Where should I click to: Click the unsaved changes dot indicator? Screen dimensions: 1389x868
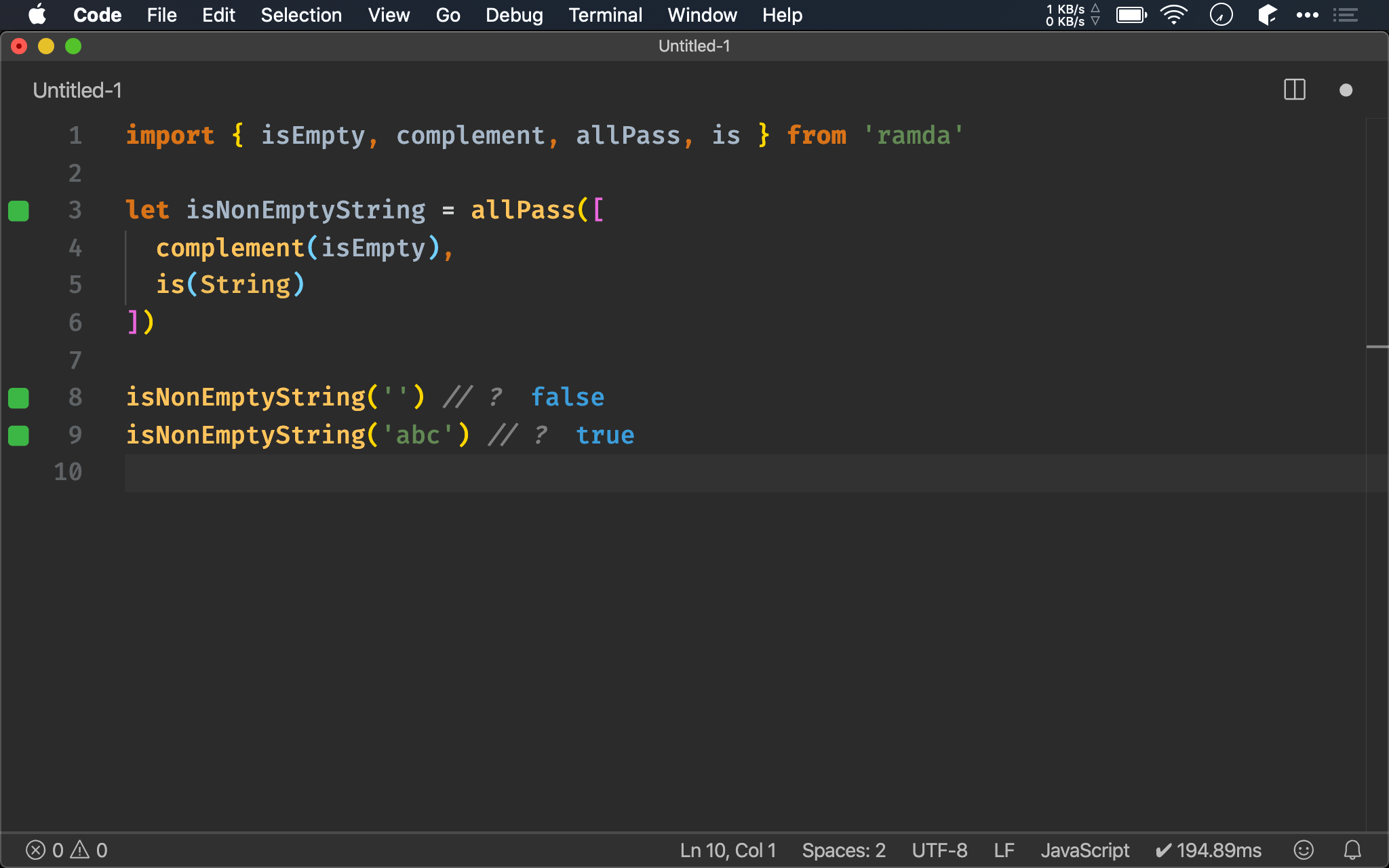point(1346,89)
